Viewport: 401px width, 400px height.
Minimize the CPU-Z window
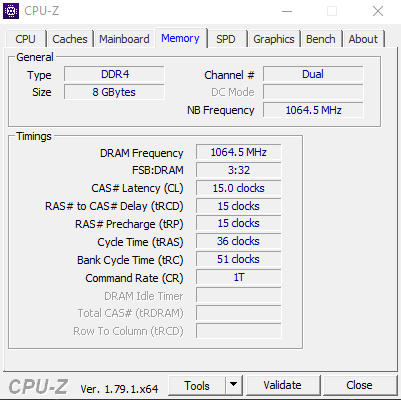[x=287, y=11]
